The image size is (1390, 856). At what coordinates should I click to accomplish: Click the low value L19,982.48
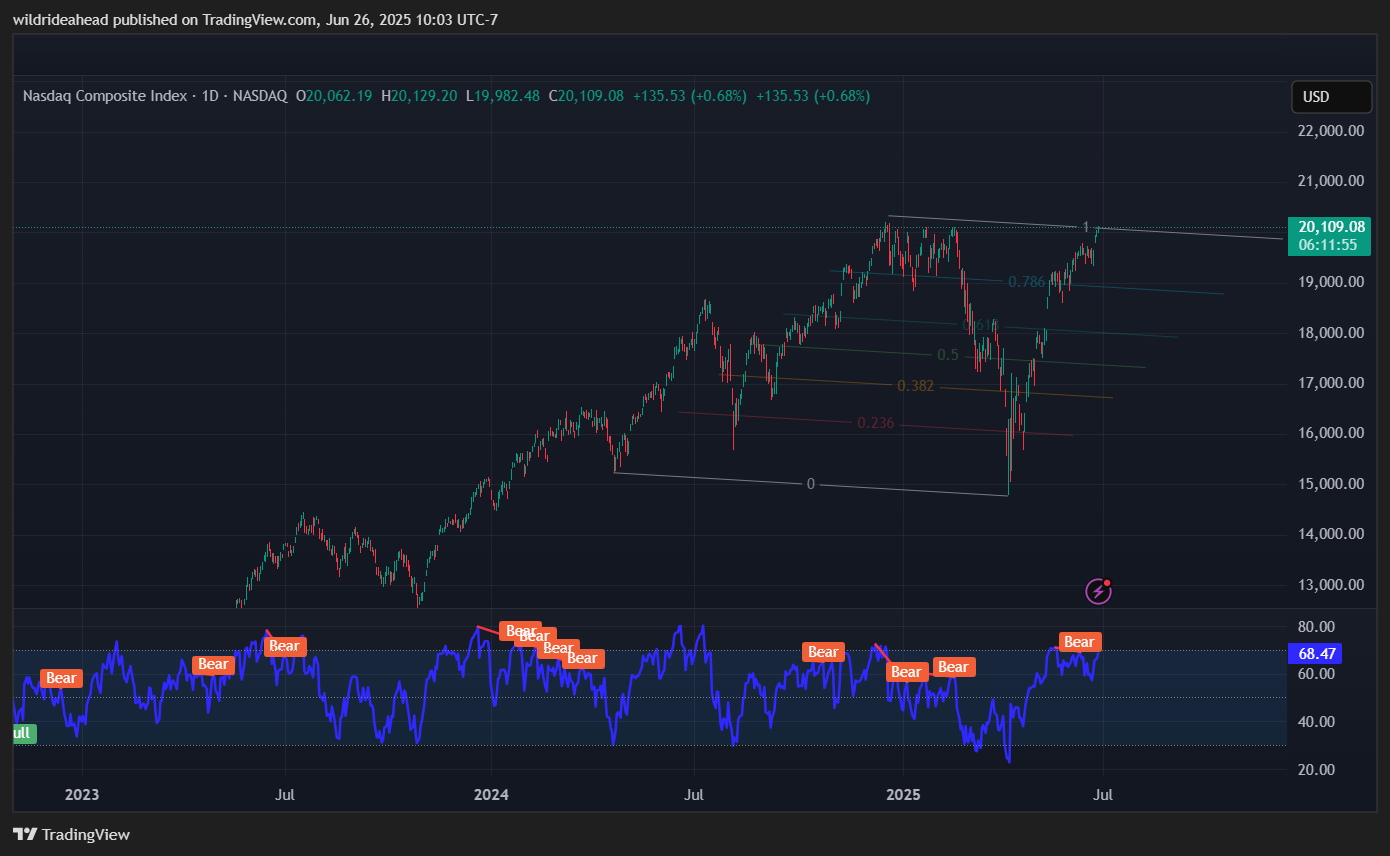click(503, 96)
